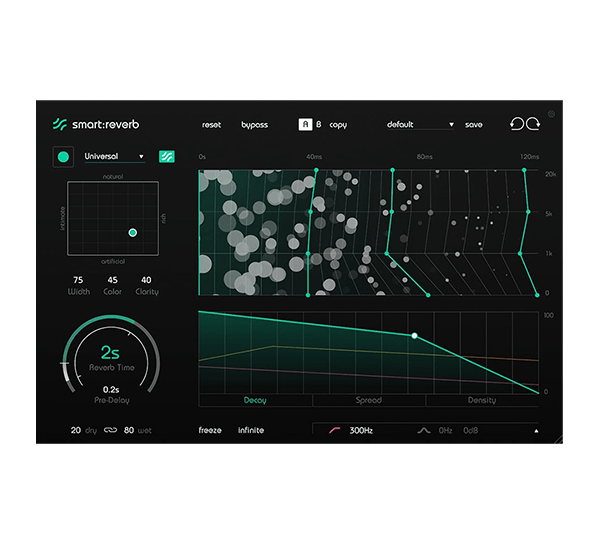
Task: Click the undo arrow icon
Action: coord(517,124)
